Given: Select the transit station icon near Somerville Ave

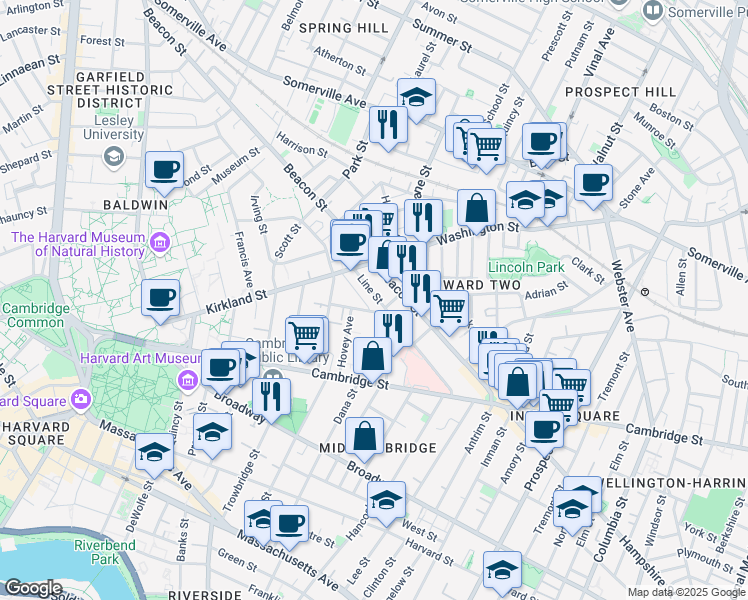Looking at the screenshot, I should (645, 292).
